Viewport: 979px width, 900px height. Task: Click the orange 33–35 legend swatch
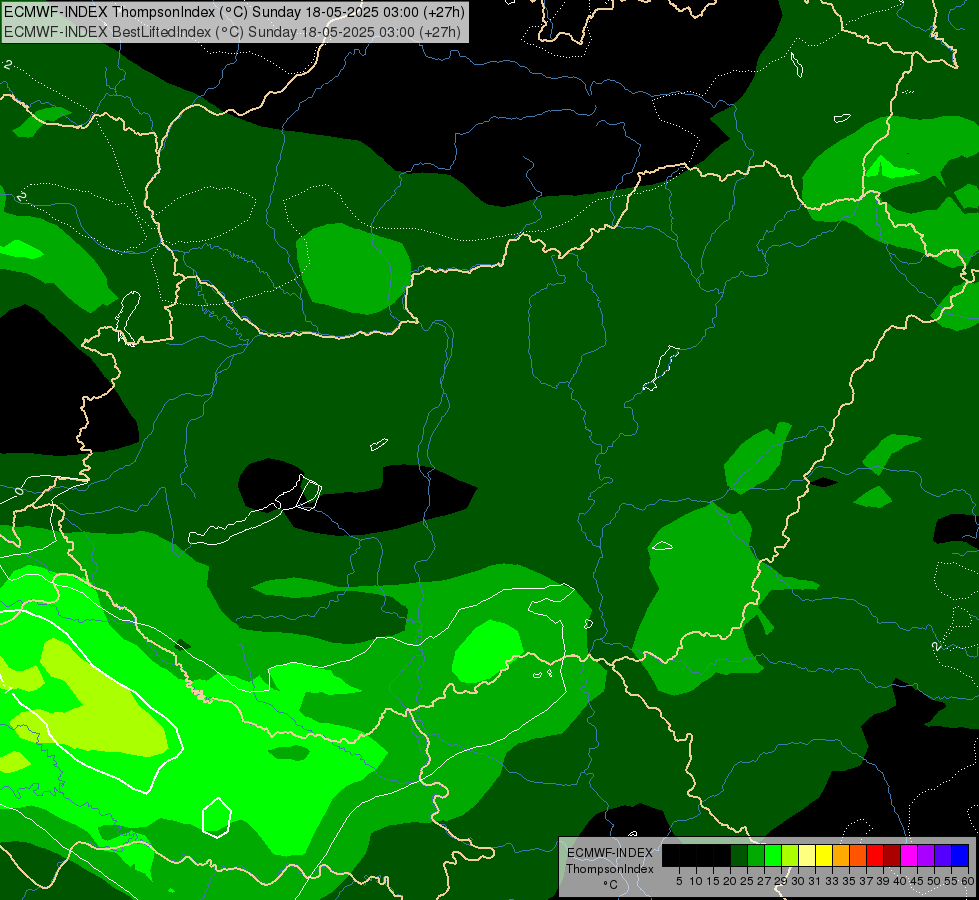(x=840, y=855)
